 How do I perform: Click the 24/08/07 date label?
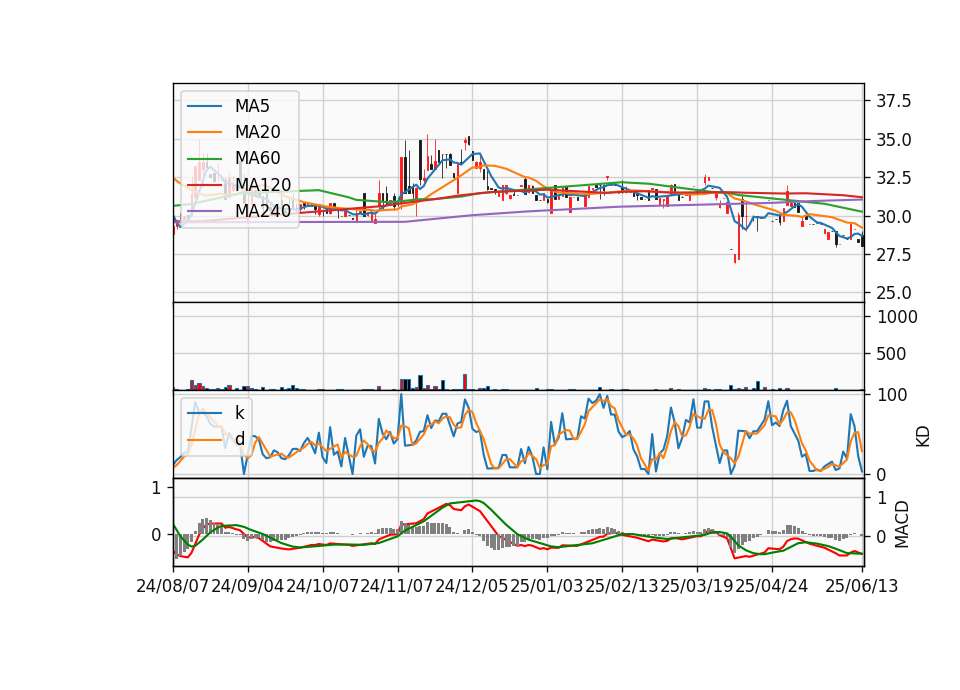pos(173,586)
